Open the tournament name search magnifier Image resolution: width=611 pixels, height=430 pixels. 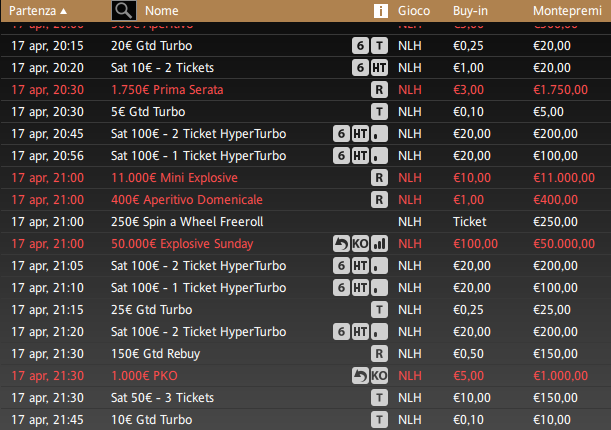[124, 11]
